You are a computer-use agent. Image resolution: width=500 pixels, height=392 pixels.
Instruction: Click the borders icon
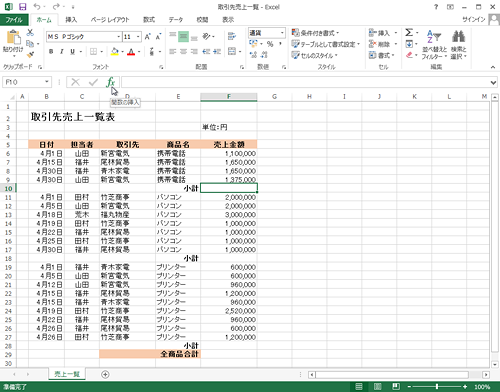click(93, 52)
